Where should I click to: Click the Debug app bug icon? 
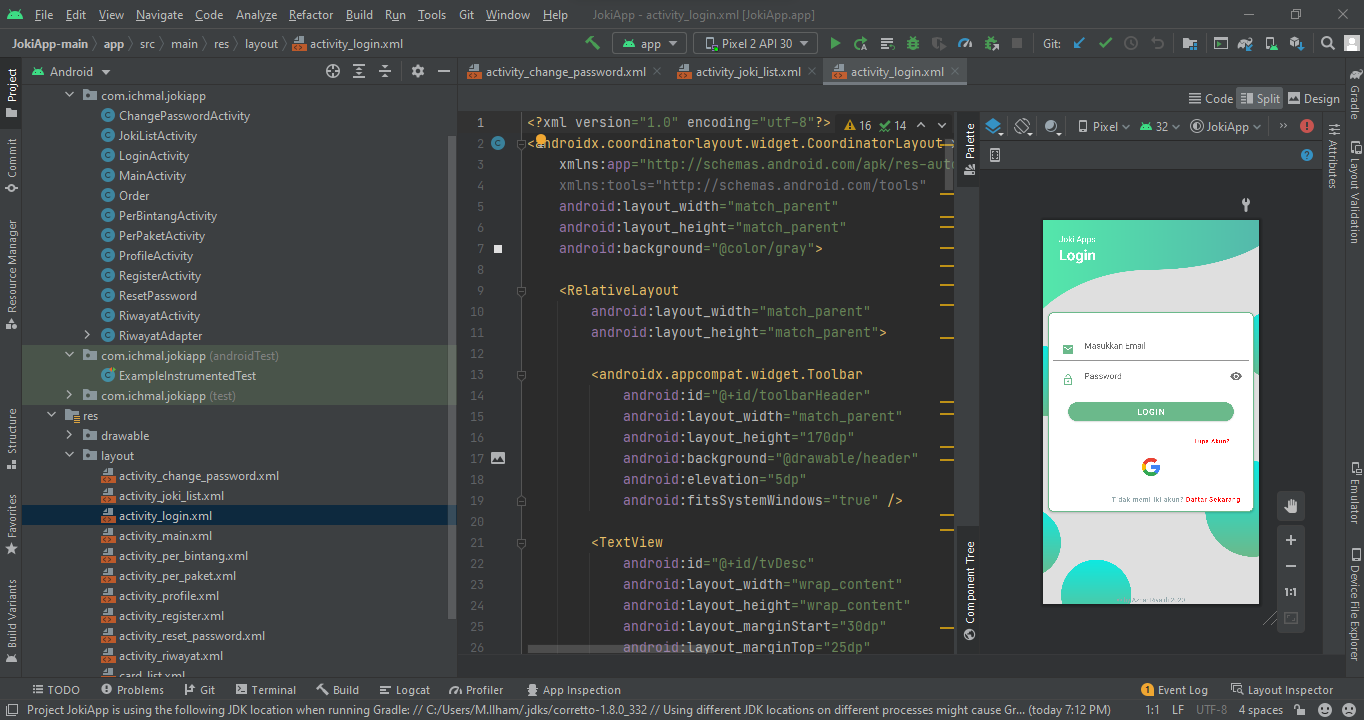click(x=913, y=44)
